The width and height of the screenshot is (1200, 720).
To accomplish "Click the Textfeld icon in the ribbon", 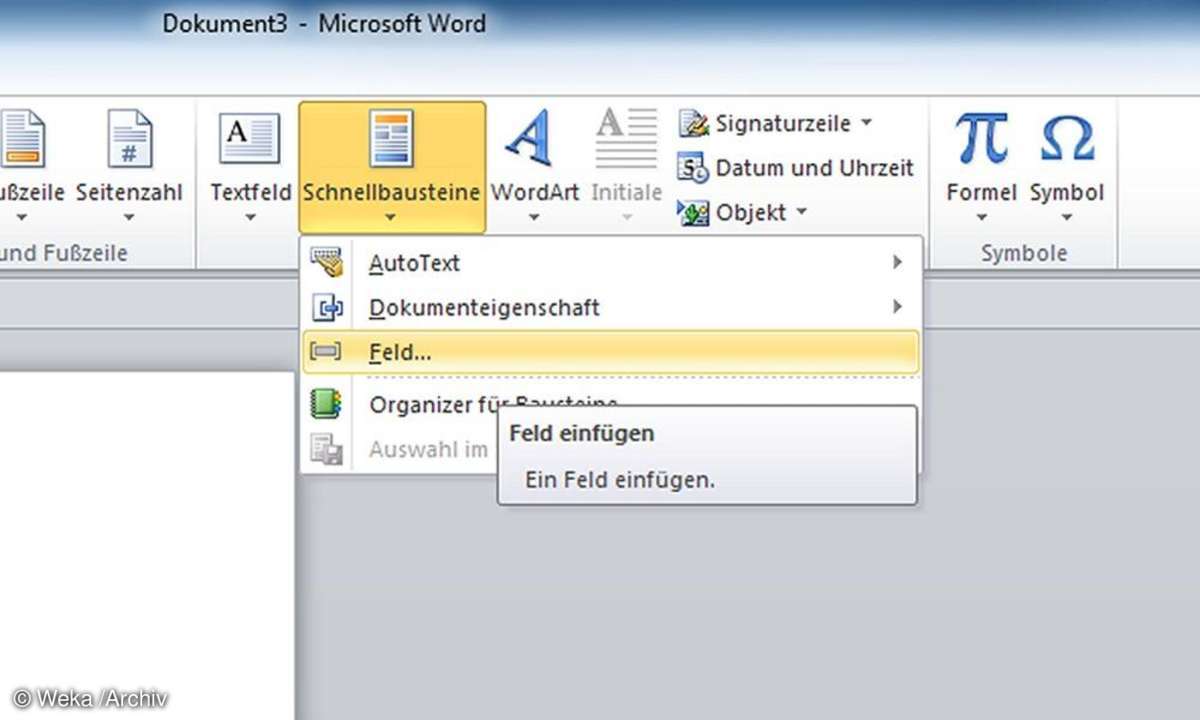I will [x=249, y=139].
